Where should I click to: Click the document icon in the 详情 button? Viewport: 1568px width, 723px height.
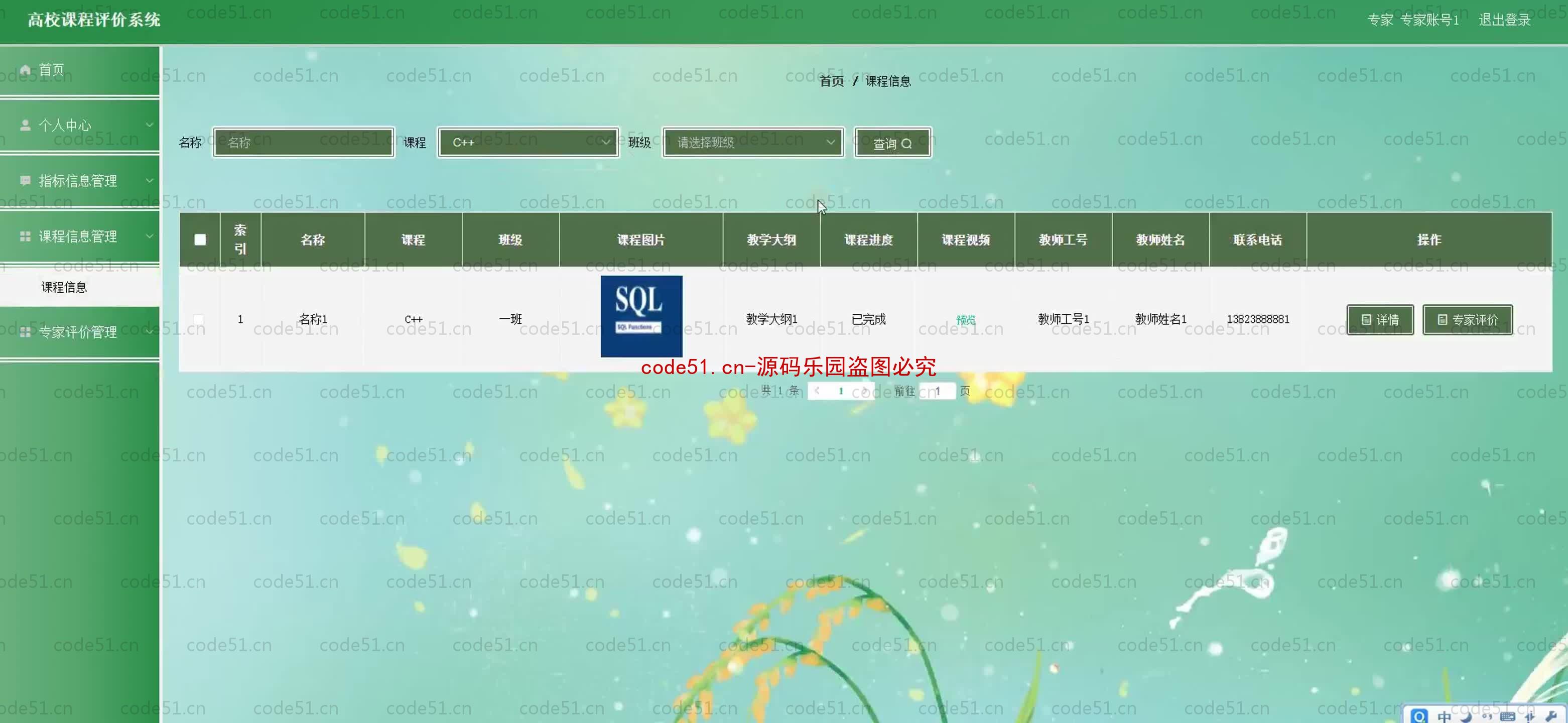[1367, 320]
